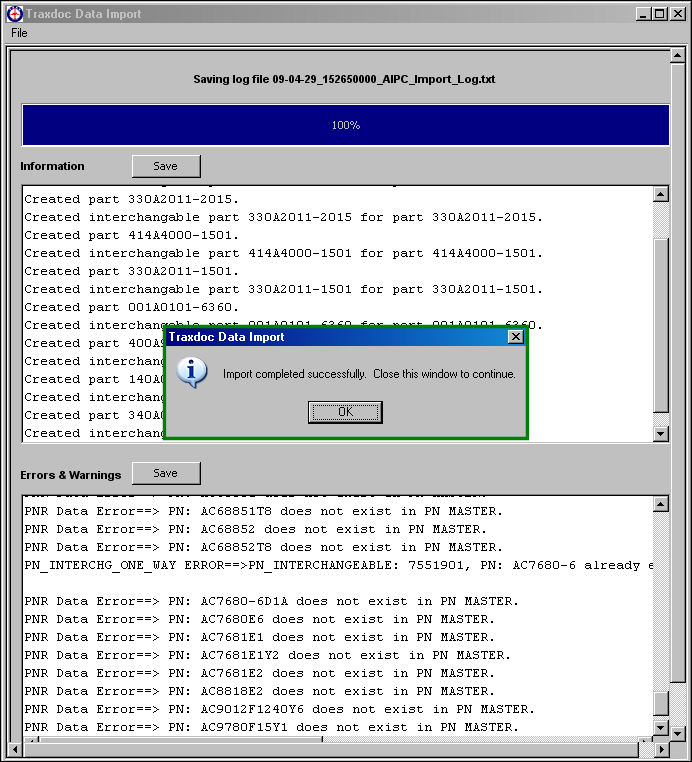
Task: Select error line for PN AC68852 (no T8)
Action: click(256, 529)
